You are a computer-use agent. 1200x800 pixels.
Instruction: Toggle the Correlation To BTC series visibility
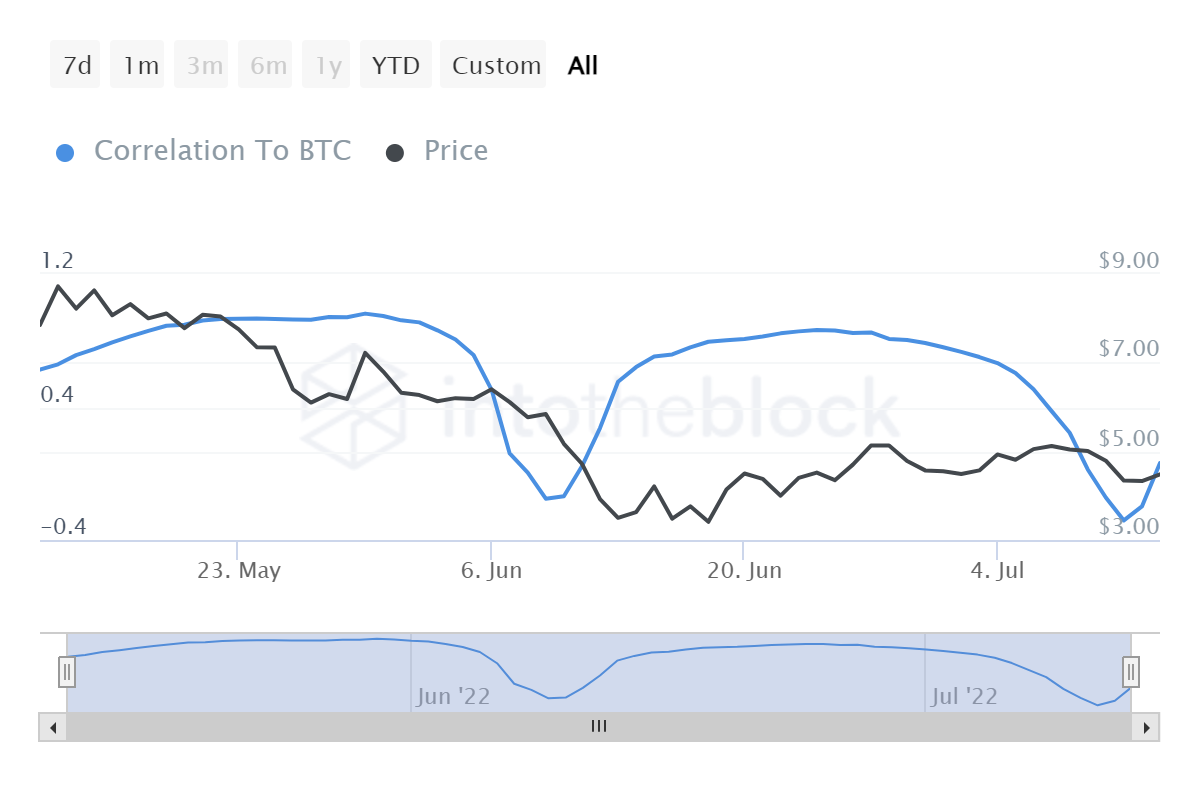(222, 151)
